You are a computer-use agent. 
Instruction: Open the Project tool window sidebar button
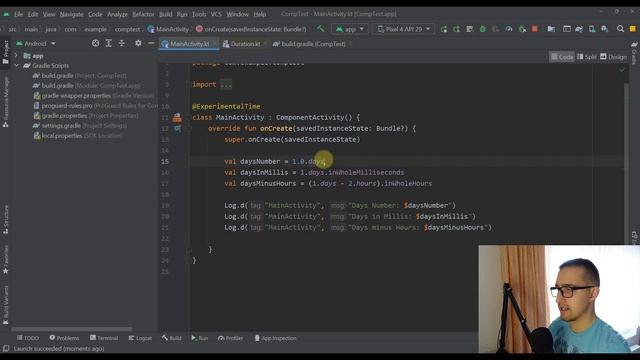[5, 52]
